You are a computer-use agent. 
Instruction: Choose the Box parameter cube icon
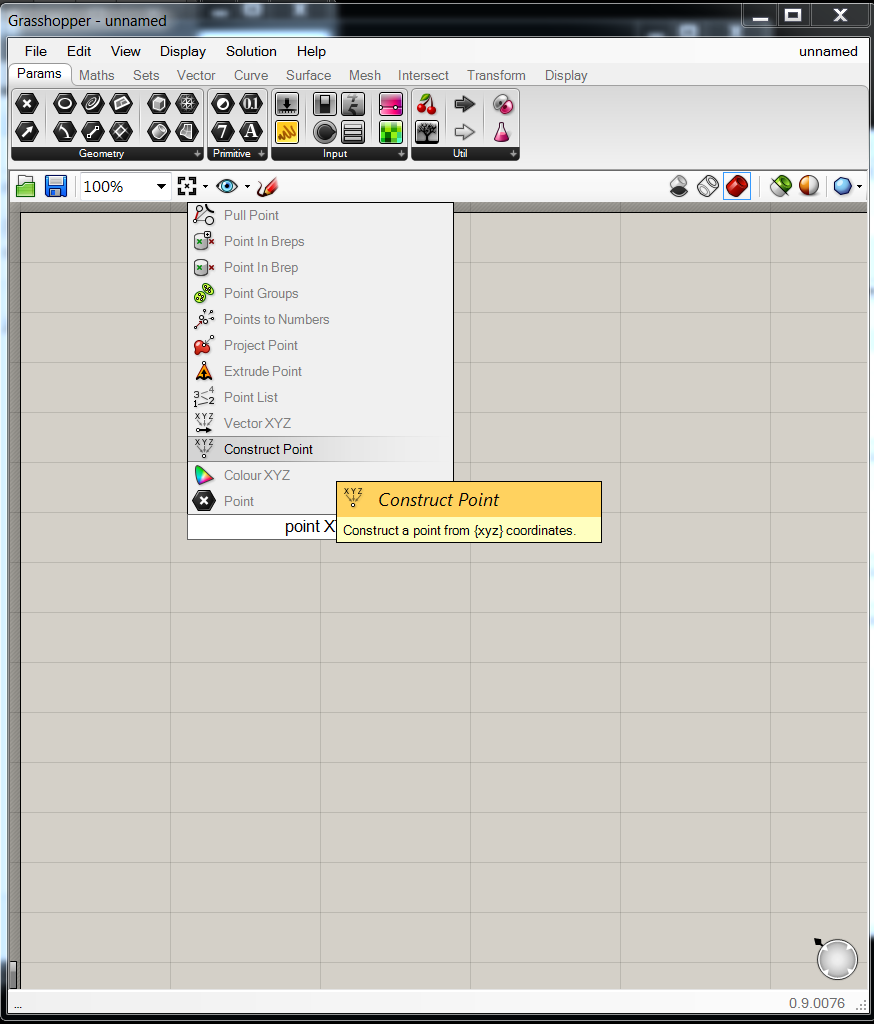158,104
